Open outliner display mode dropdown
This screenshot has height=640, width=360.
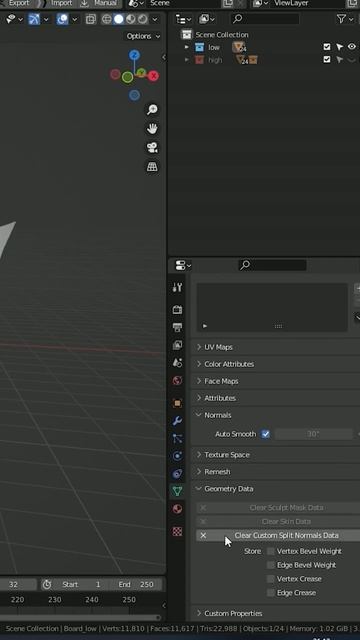coord(207,19)
